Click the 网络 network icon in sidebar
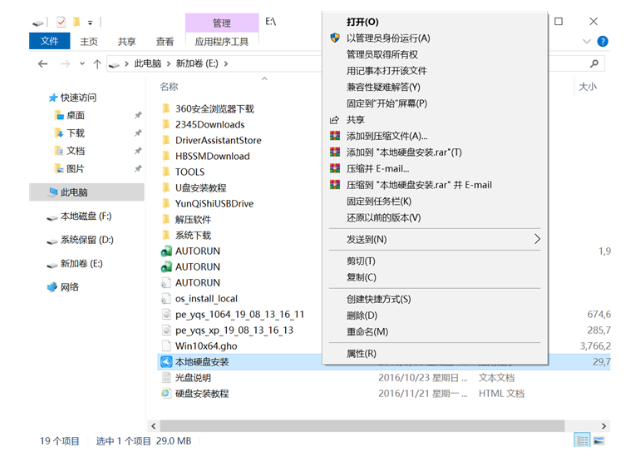624x459 pixels. [x=52, y=287]
